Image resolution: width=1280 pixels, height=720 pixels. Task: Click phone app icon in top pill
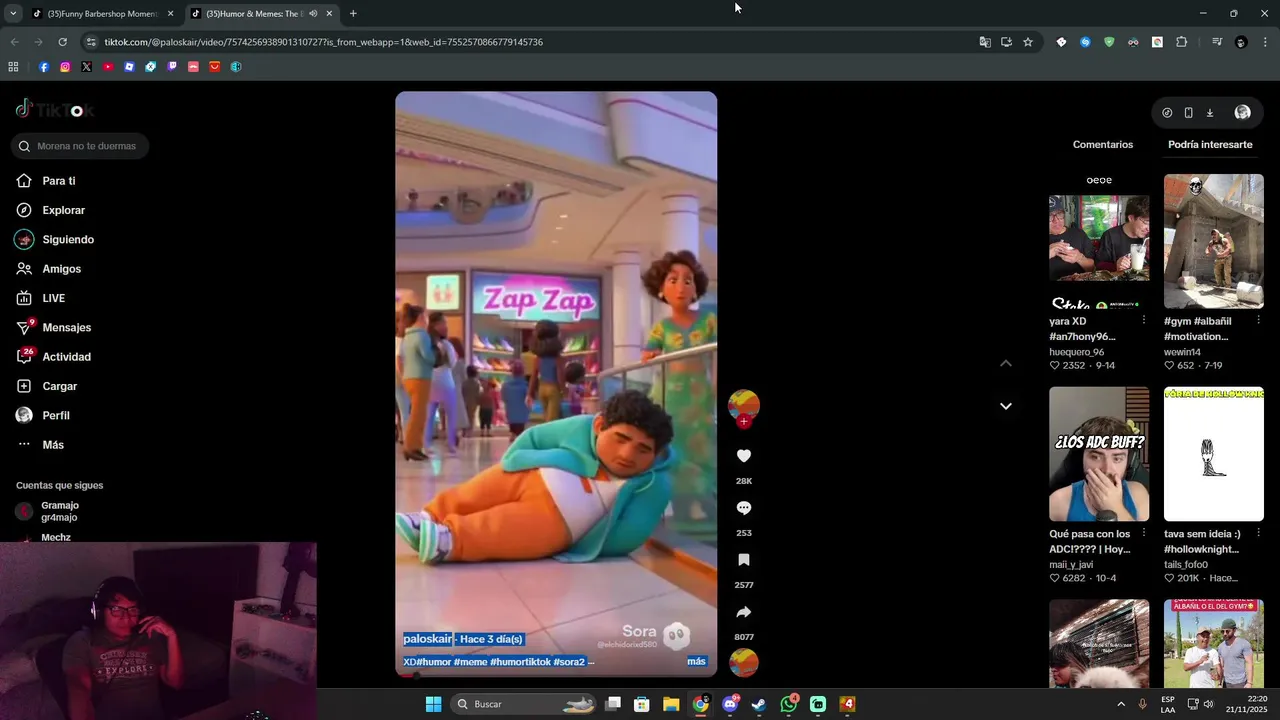pos(1188,113)
